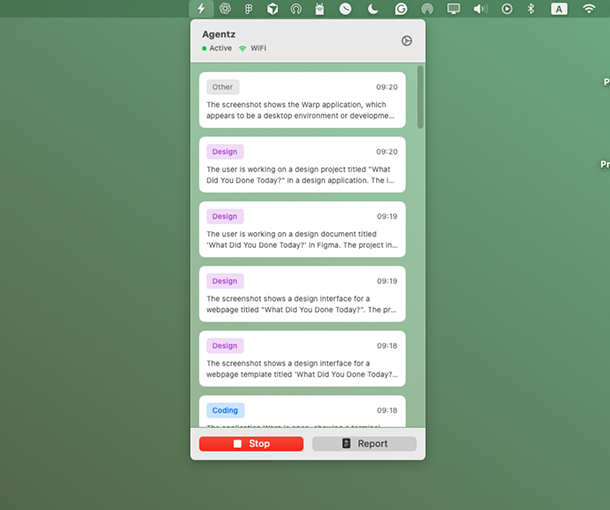Click the Agentz lightning bolt menu bar icon

click(201, 9)
